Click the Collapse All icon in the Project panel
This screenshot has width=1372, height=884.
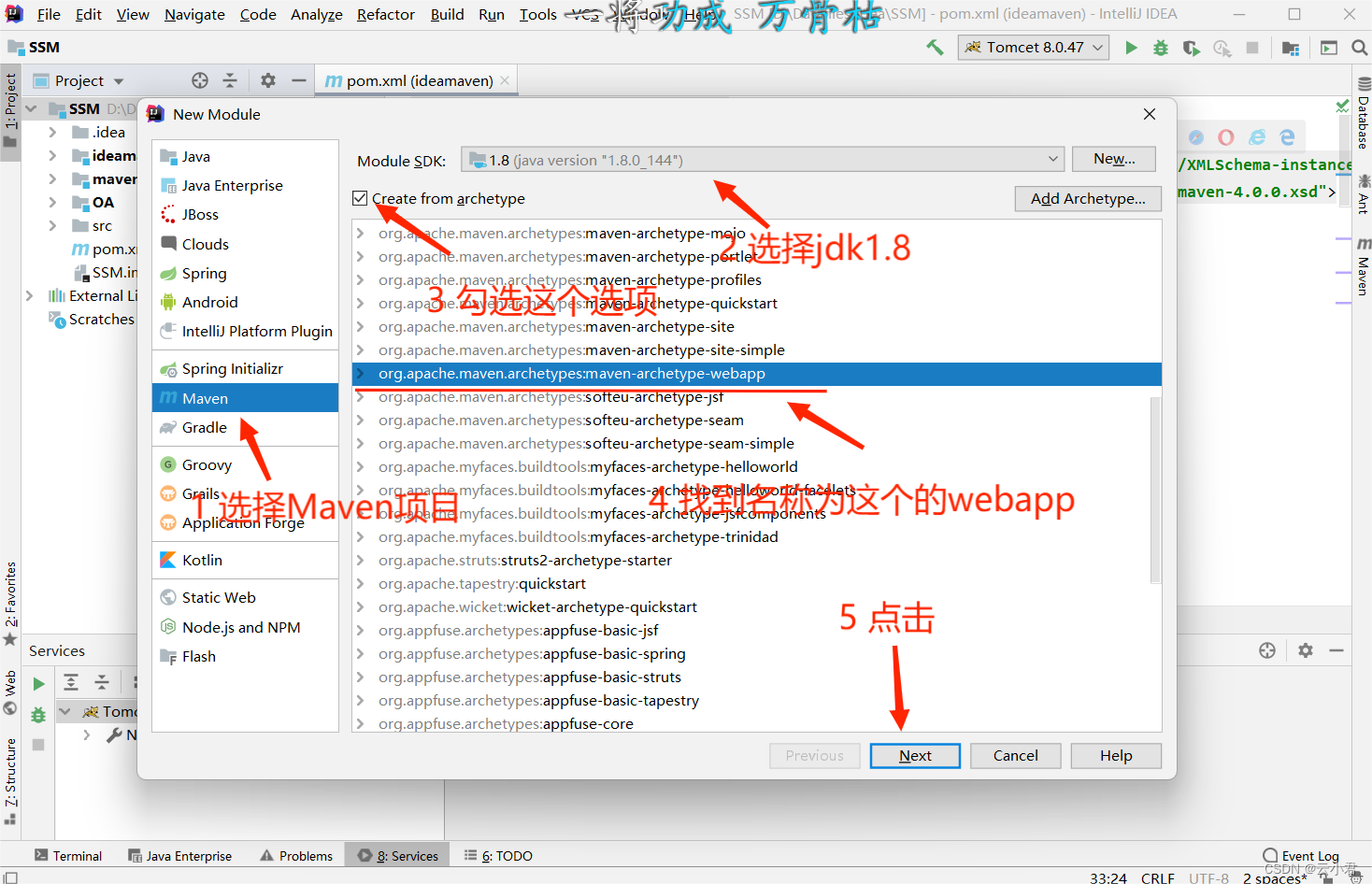click(x=230, y=80)
